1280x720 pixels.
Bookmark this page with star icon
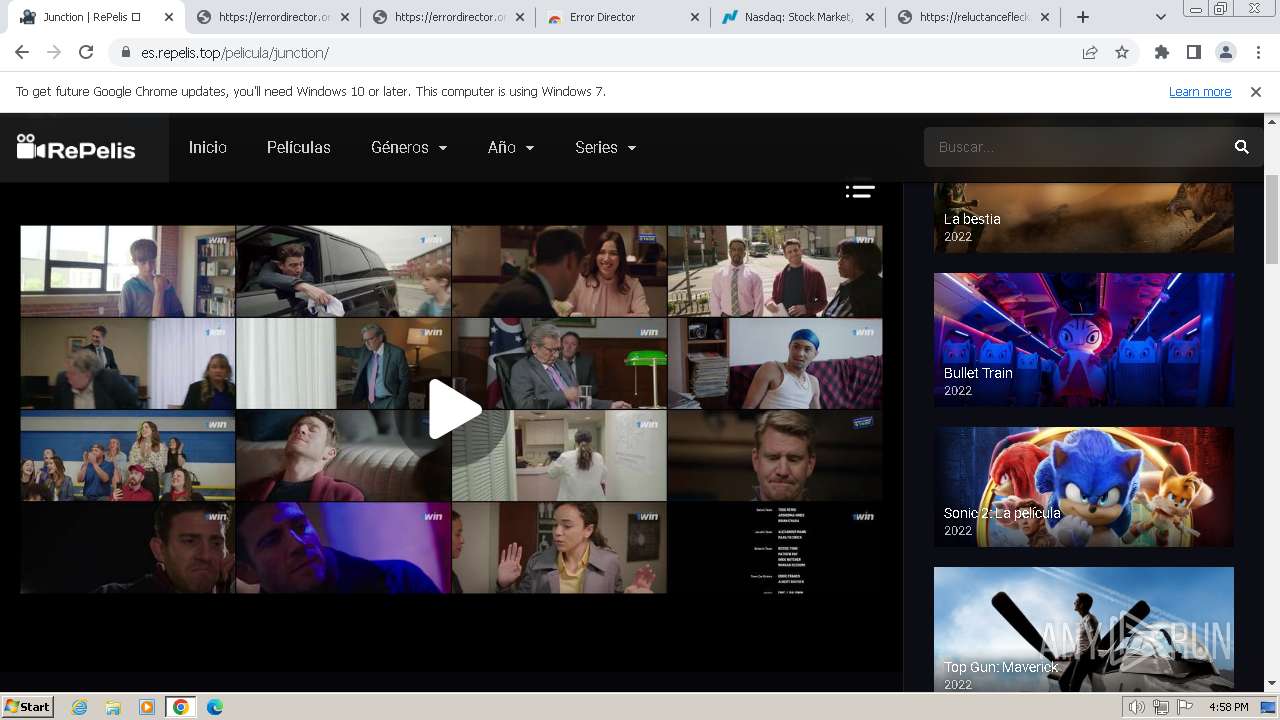[x=1122, y=53]
